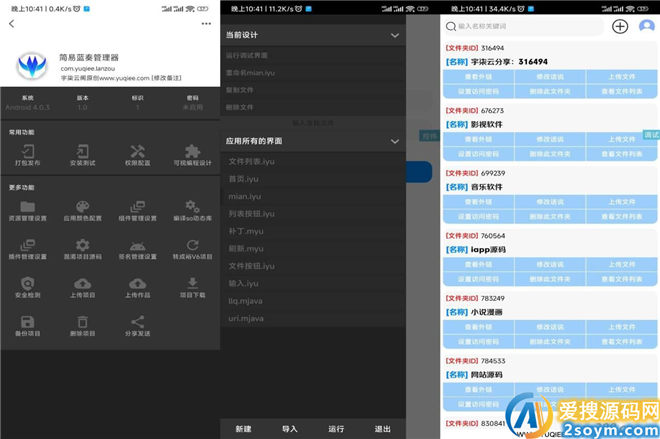Tap 查看文件列表 for folder 316494
660x439 pixels.
click(622, 91)
